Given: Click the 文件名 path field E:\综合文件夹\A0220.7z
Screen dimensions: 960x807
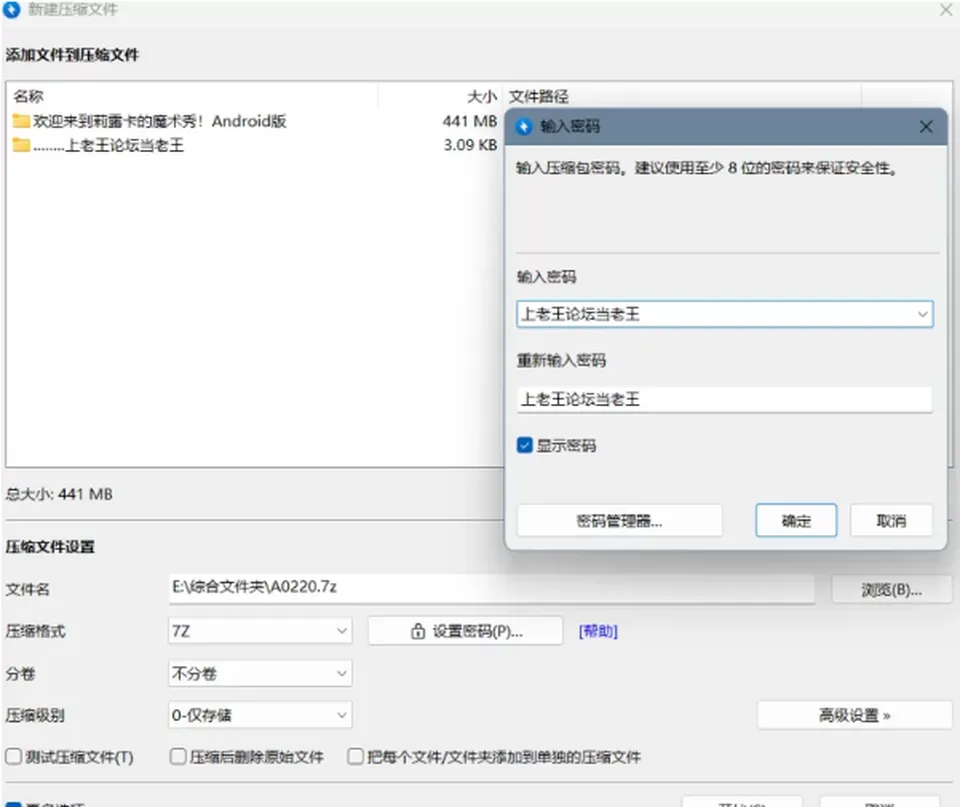Looking at the screenshot, I should [x=491, y=588].
